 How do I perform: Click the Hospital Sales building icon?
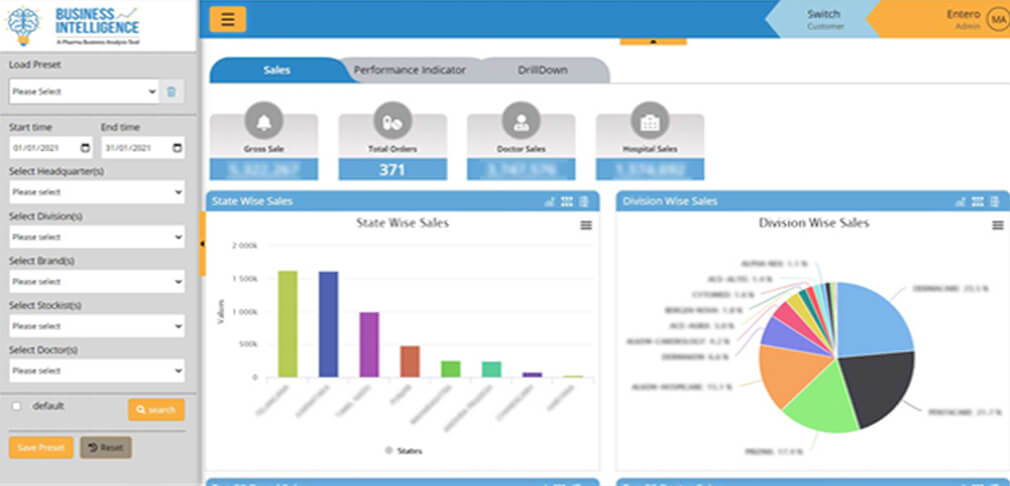click(x=649, y=121)
